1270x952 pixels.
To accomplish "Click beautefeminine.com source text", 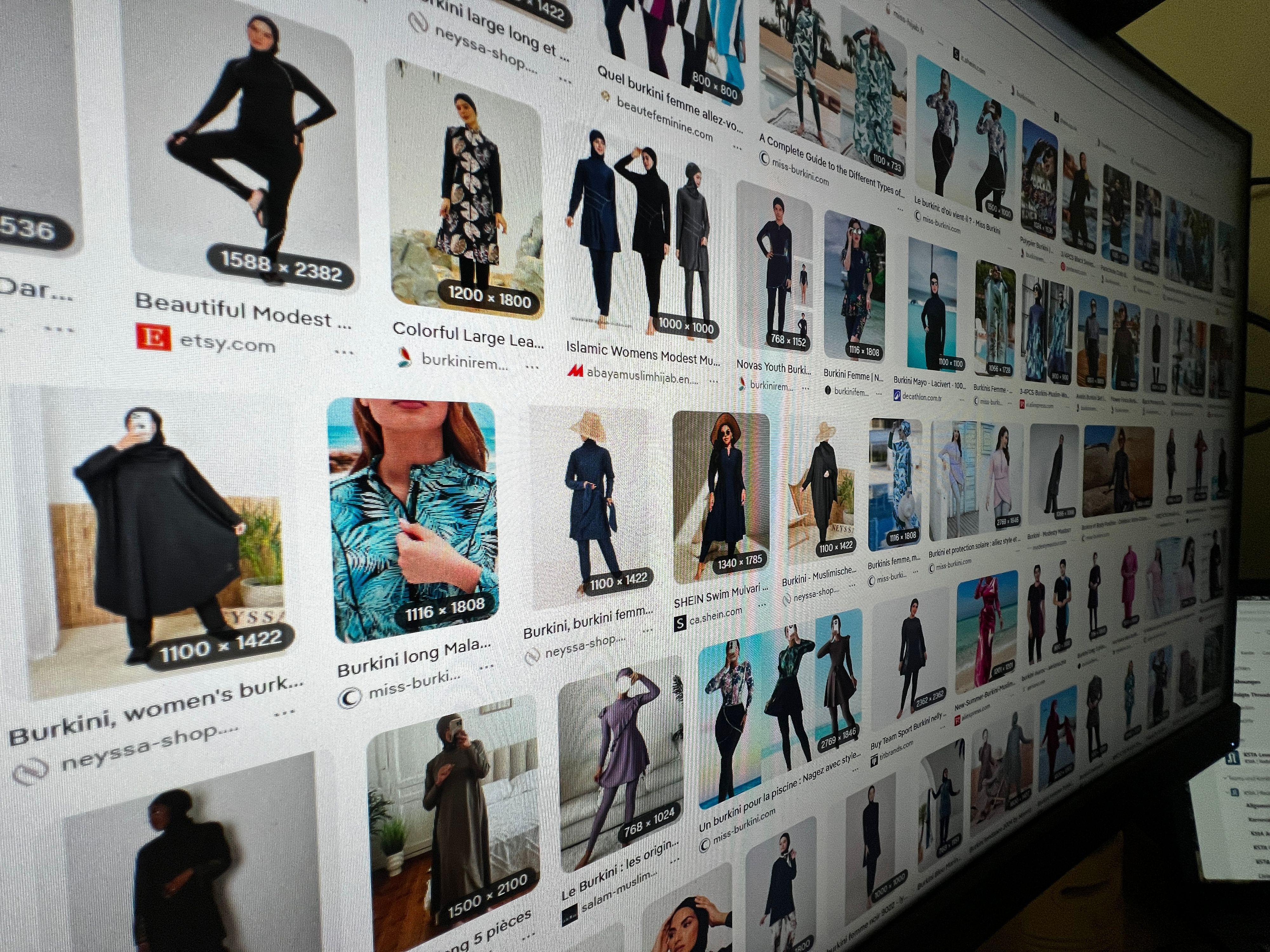I will pos(664,119).
